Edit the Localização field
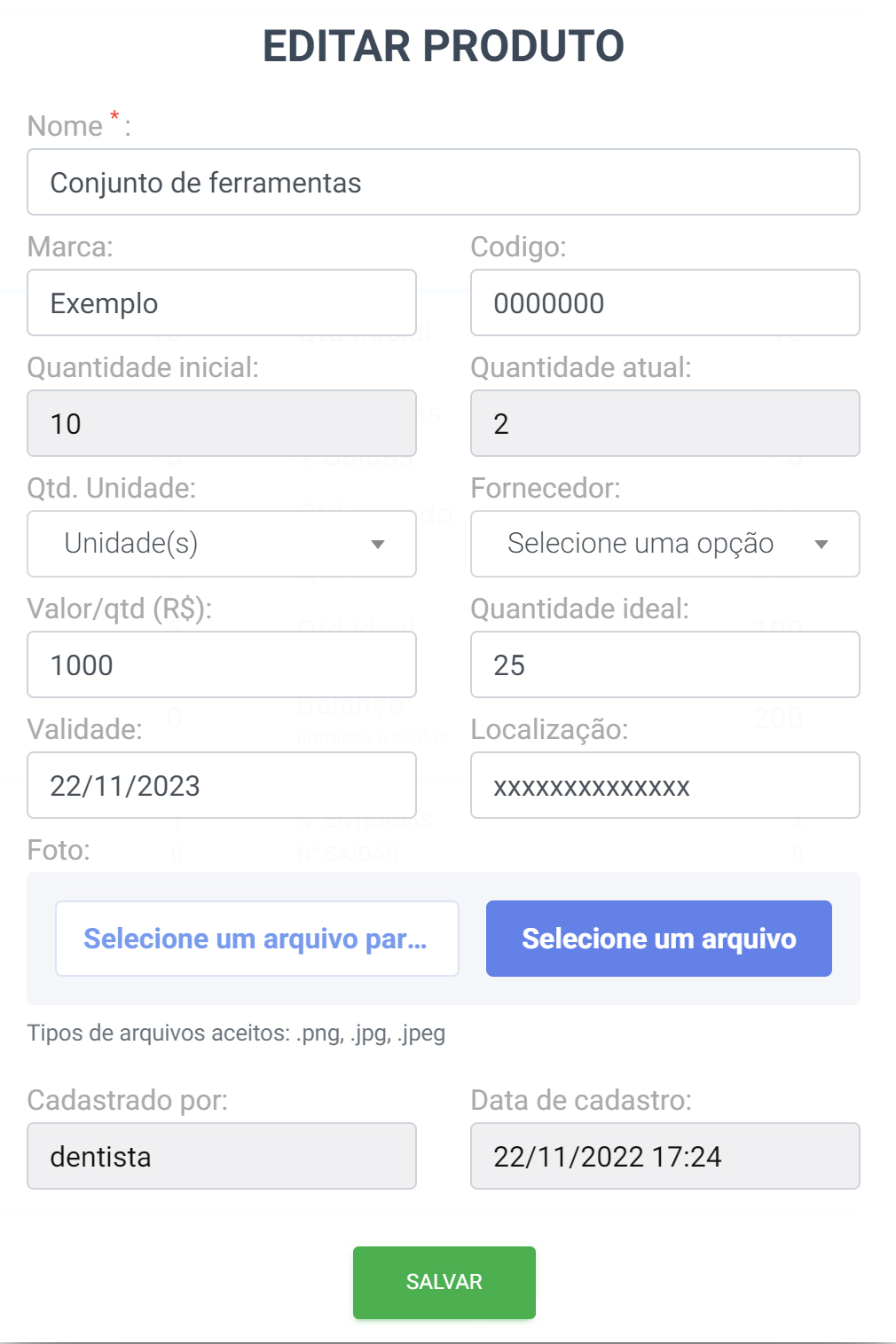Screen dimensions: 896x1344 pyautogui.click(x=665, y=785)
